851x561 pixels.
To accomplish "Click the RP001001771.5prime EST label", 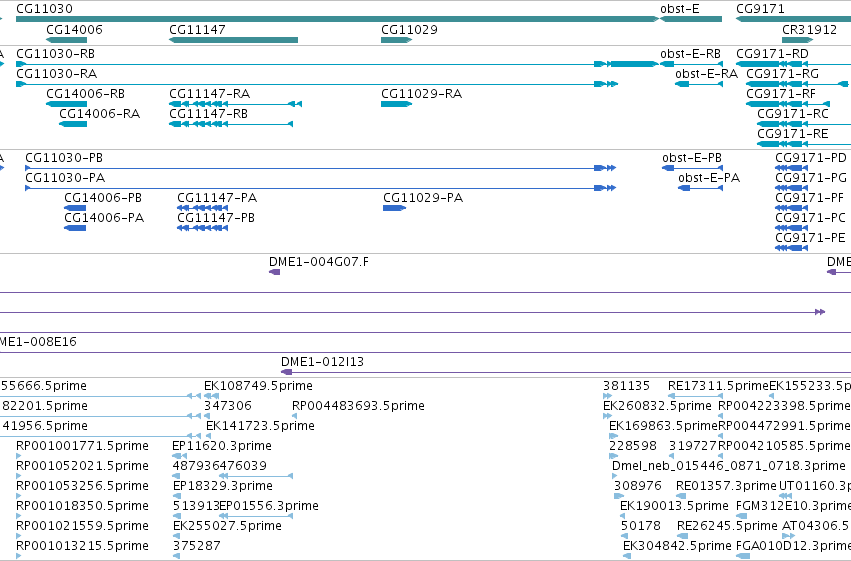I will (x=82, y=446).
